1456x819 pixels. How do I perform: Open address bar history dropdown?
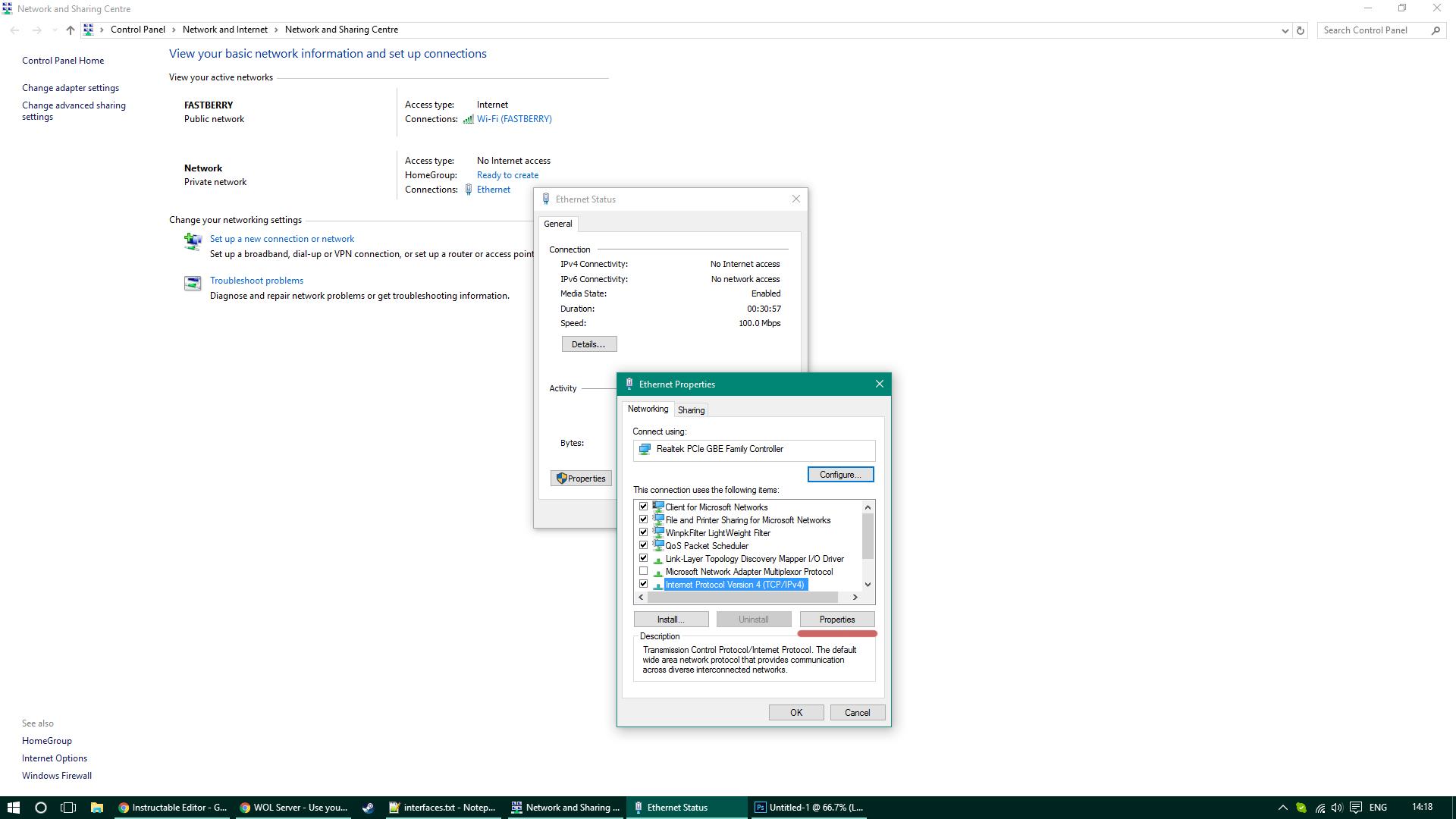coord(1285,30)
